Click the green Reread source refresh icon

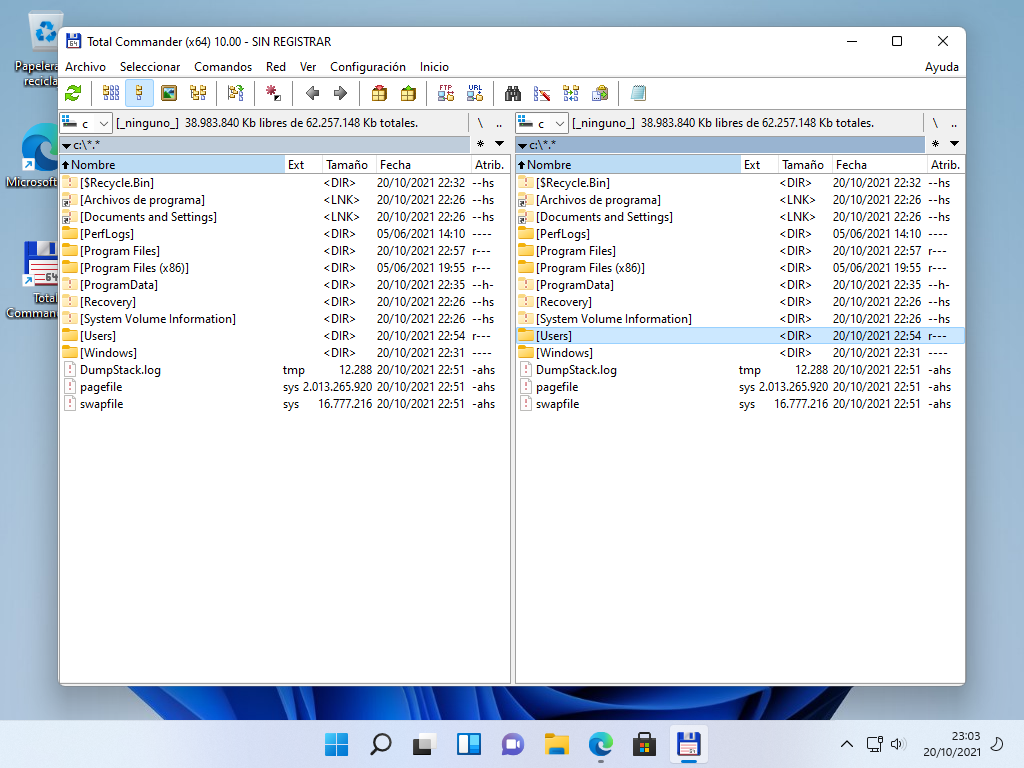[73, 93]
